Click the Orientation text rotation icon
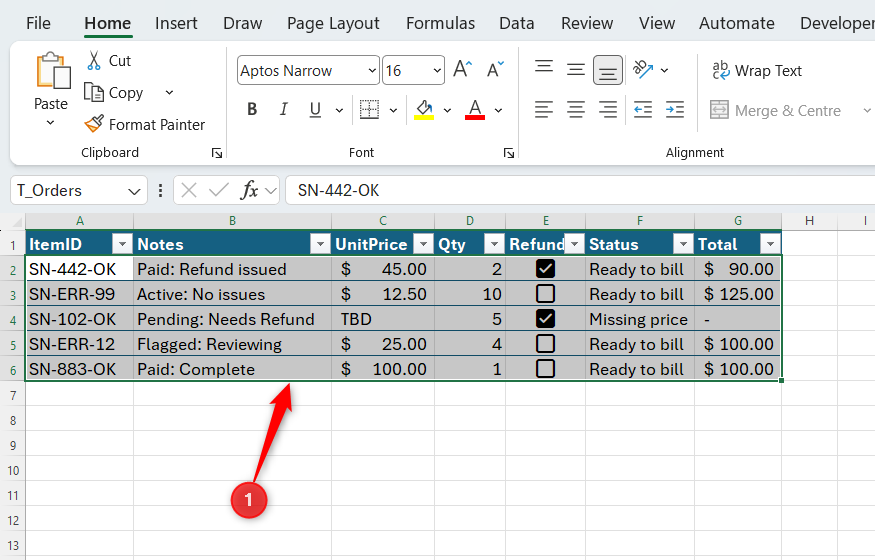Viewport: 875px width, 560px height. (x=643, y=70)
